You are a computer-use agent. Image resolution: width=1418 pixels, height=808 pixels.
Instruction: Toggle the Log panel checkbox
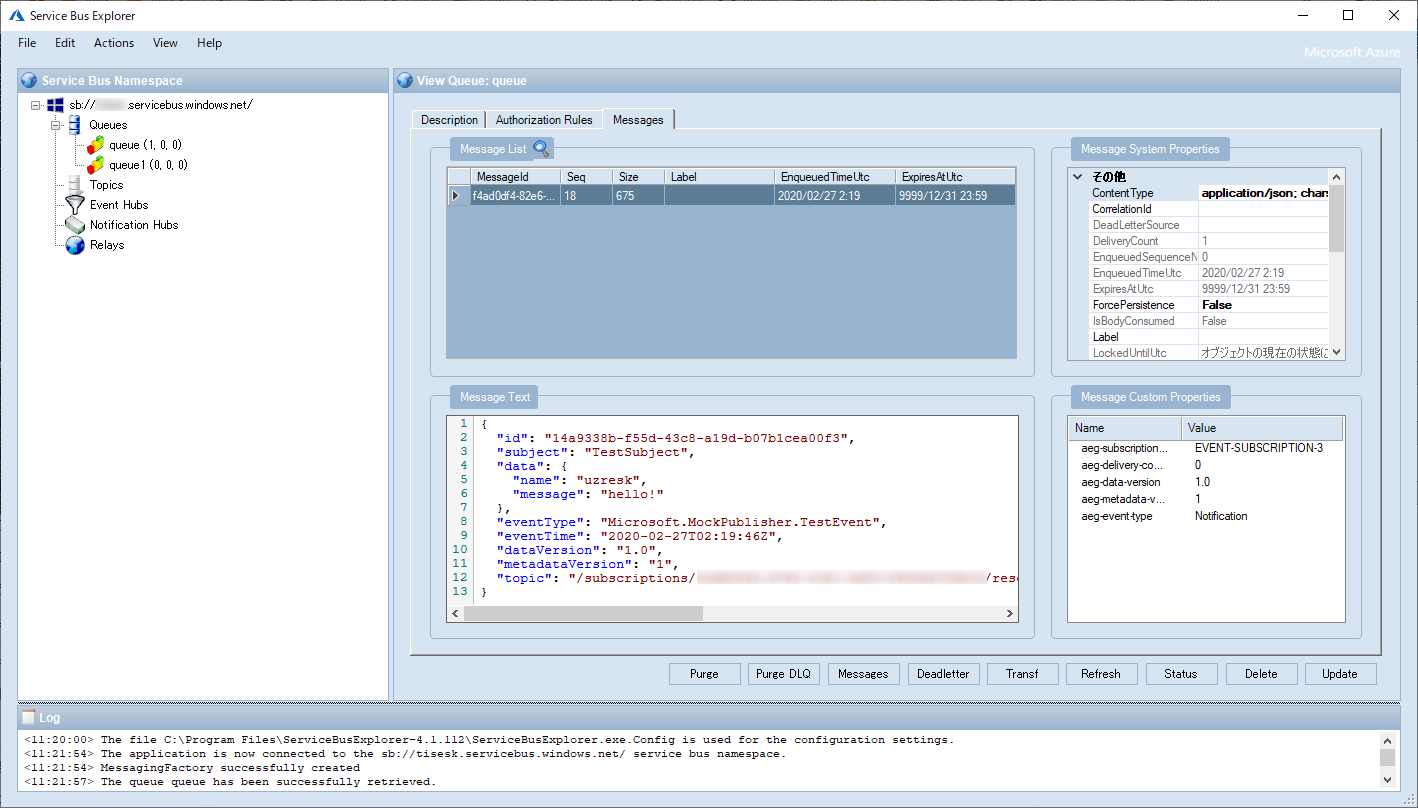click(x=28, y=717)
